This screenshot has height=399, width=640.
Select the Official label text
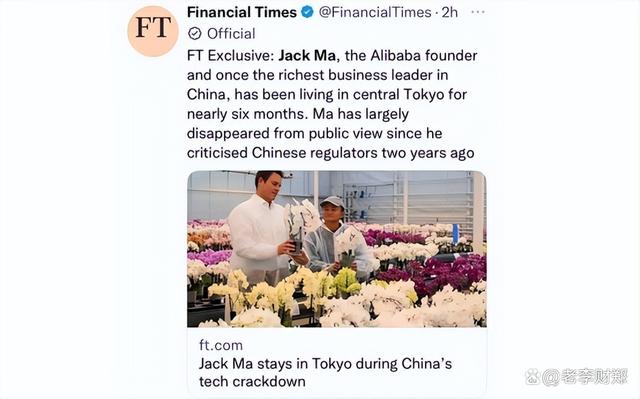(231, 33)
